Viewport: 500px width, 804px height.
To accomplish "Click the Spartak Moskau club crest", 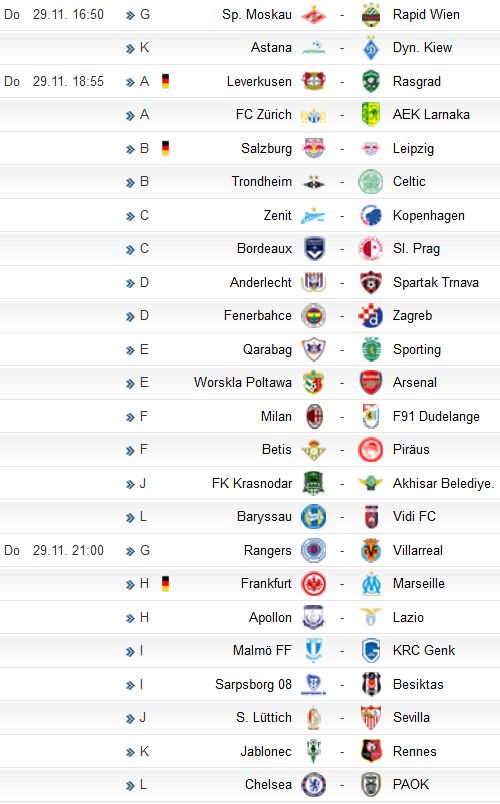I will 313,15.
